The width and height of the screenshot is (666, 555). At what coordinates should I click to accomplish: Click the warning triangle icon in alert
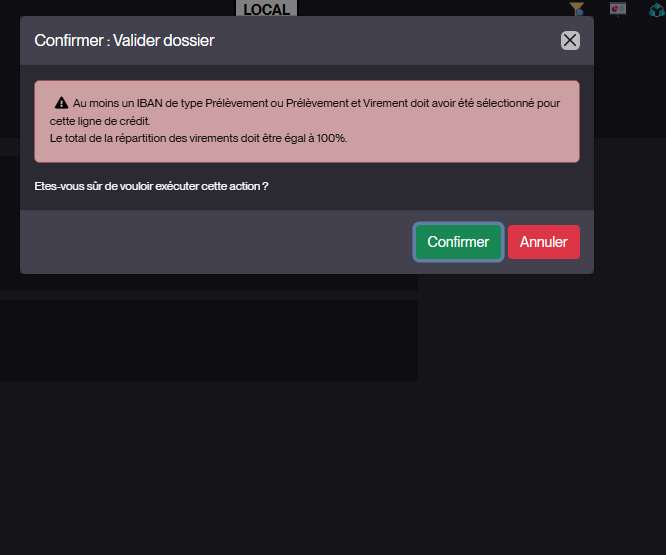click(x=62, y=103)
